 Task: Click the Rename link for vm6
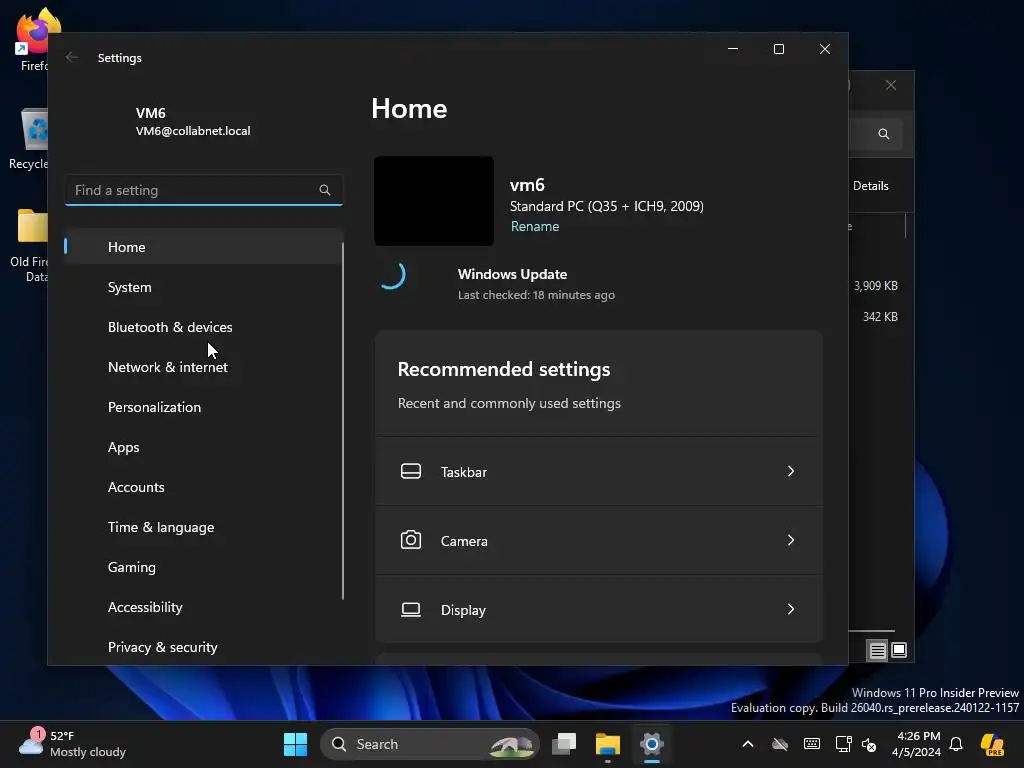click(535, 227)
